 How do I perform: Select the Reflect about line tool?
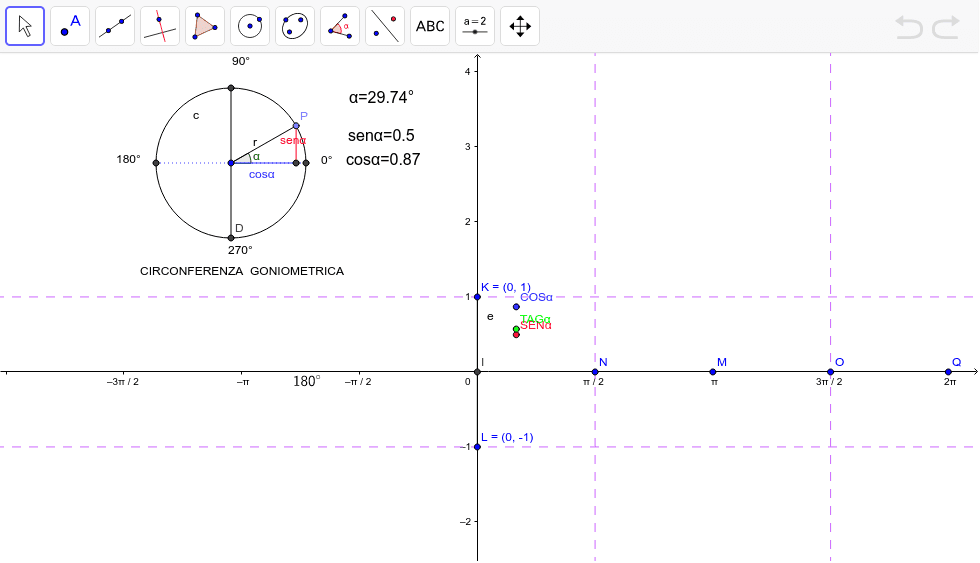[x=385, y=26]
